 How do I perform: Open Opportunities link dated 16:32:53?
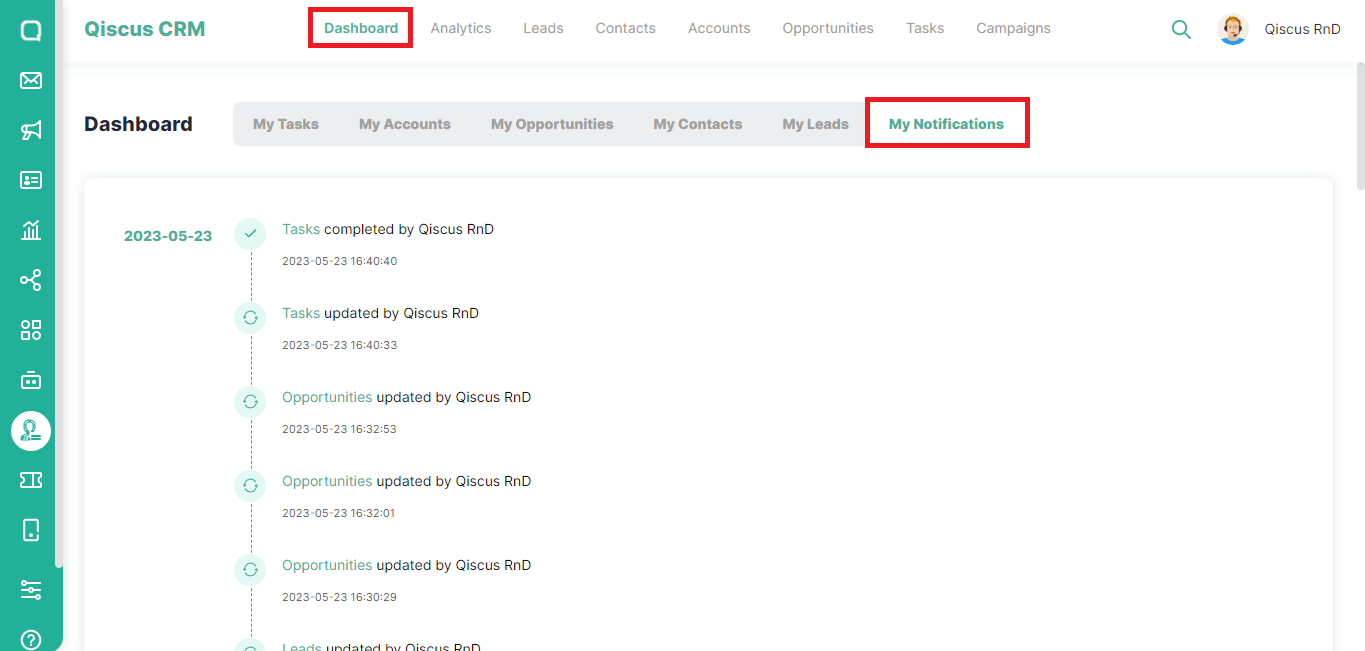327,397
